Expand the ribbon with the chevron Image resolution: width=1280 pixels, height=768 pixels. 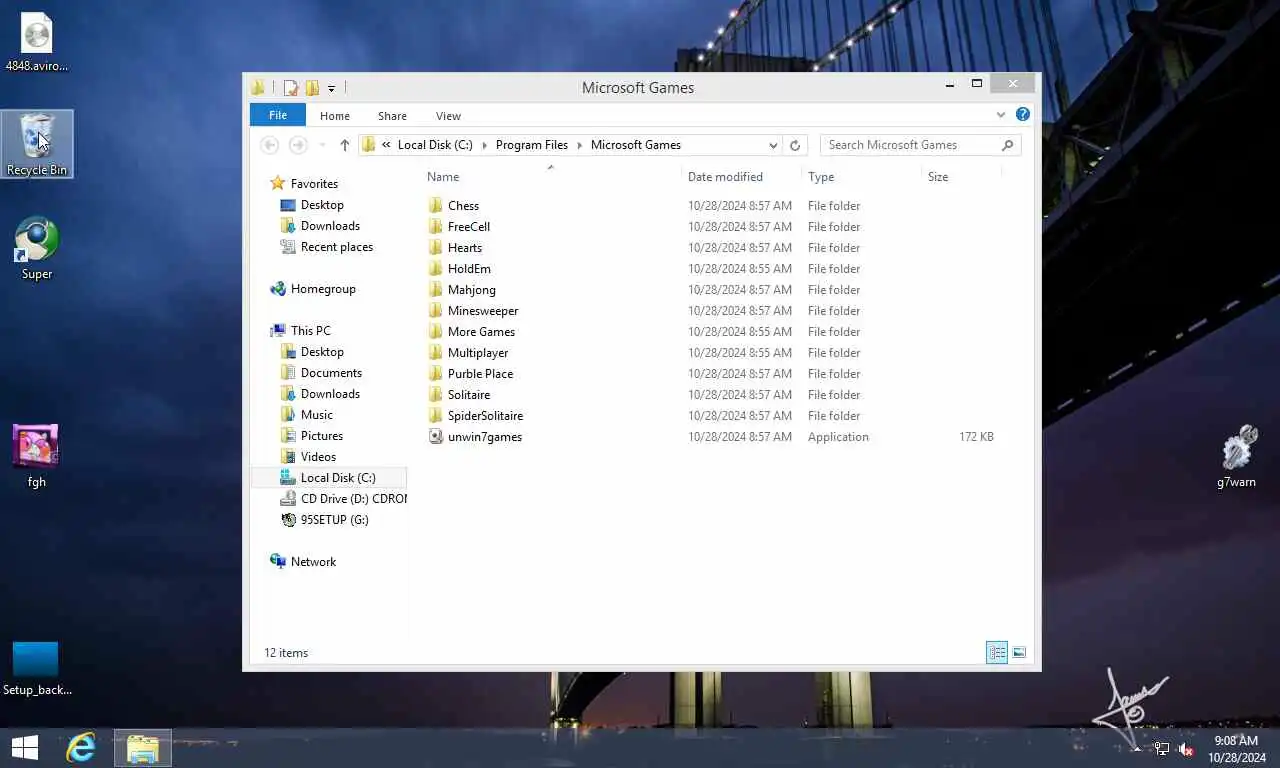(x=1001, y=115)
